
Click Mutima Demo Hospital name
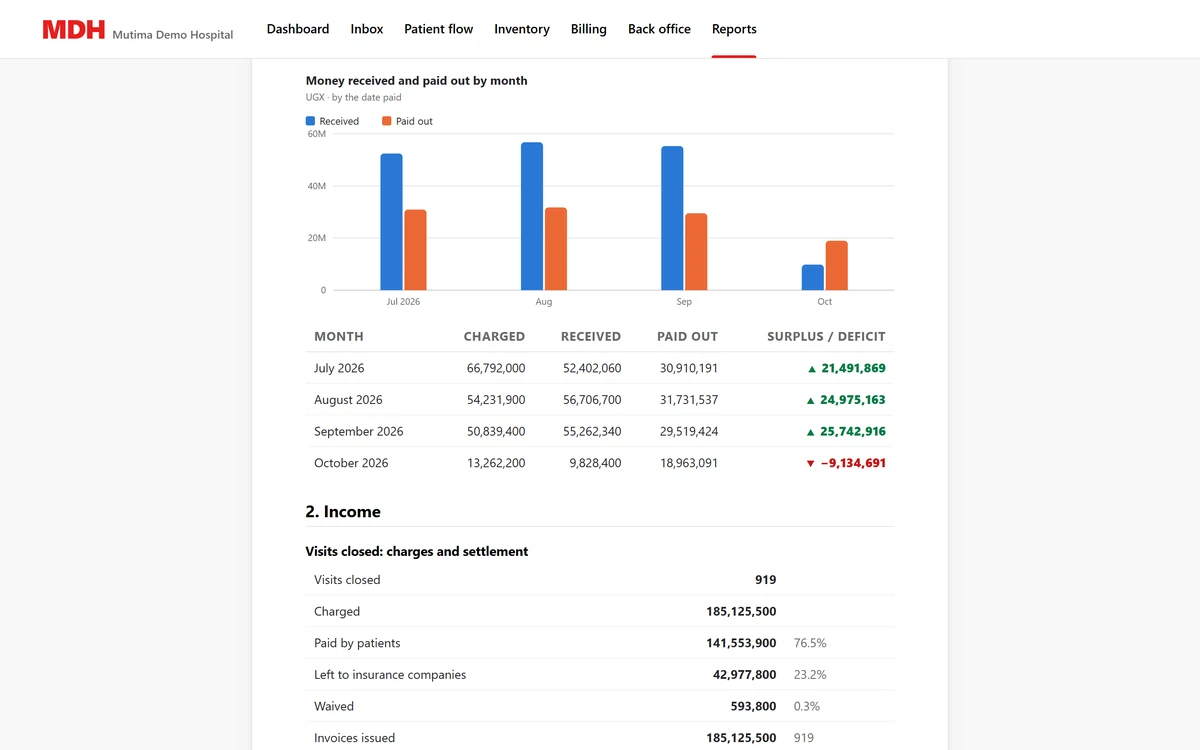(x=173, y=34)
